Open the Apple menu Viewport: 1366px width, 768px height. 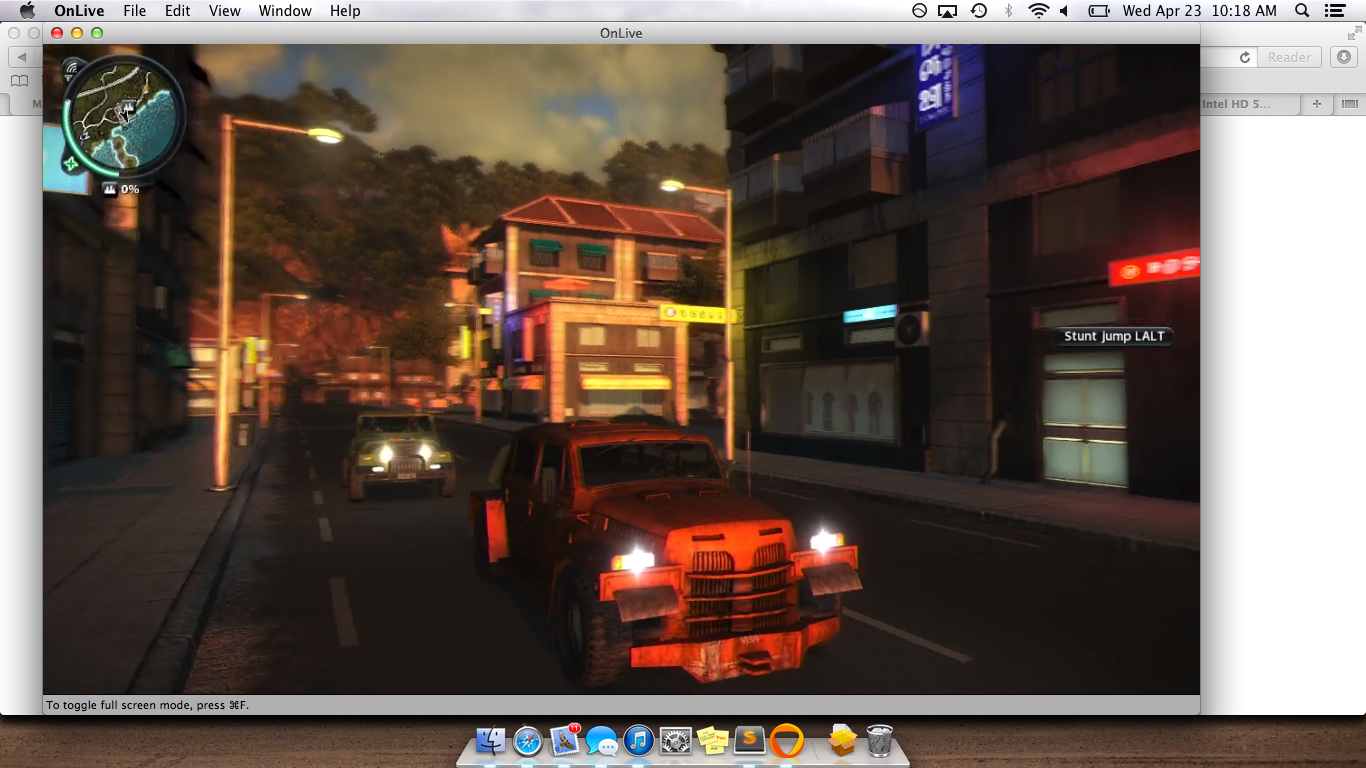(x=27, y=10)
